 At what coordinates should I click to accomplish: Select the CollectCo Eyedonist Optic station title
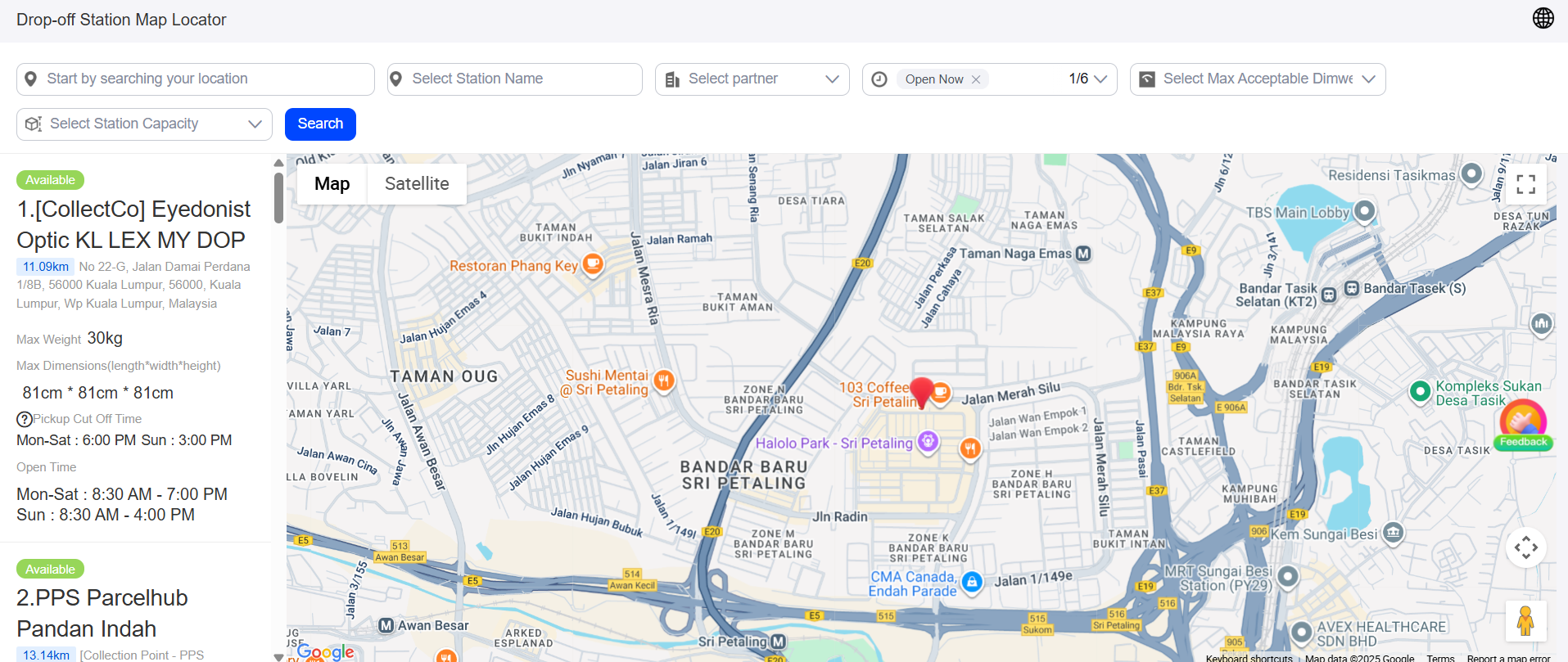[133, 224]
